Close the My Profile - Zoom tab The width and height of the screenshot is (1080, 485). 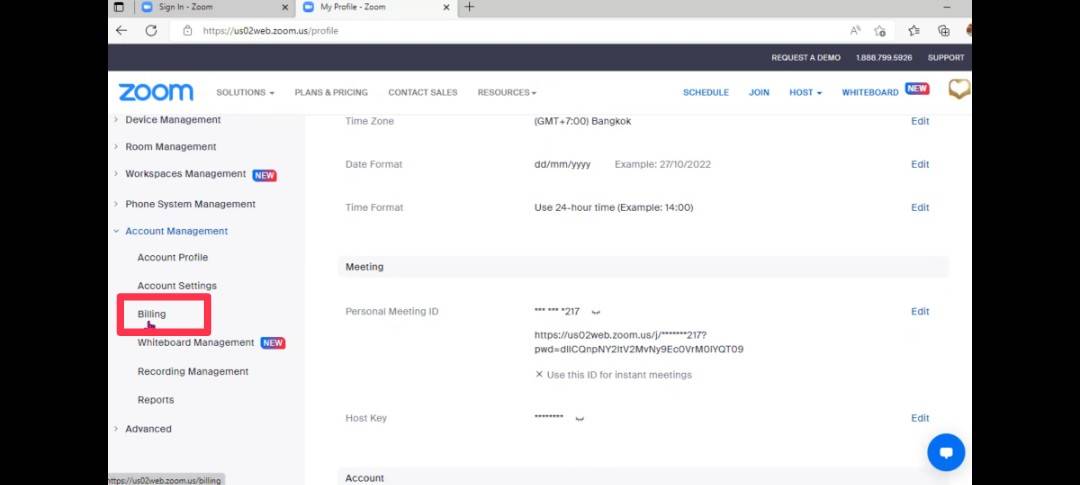tap(446, 7)
